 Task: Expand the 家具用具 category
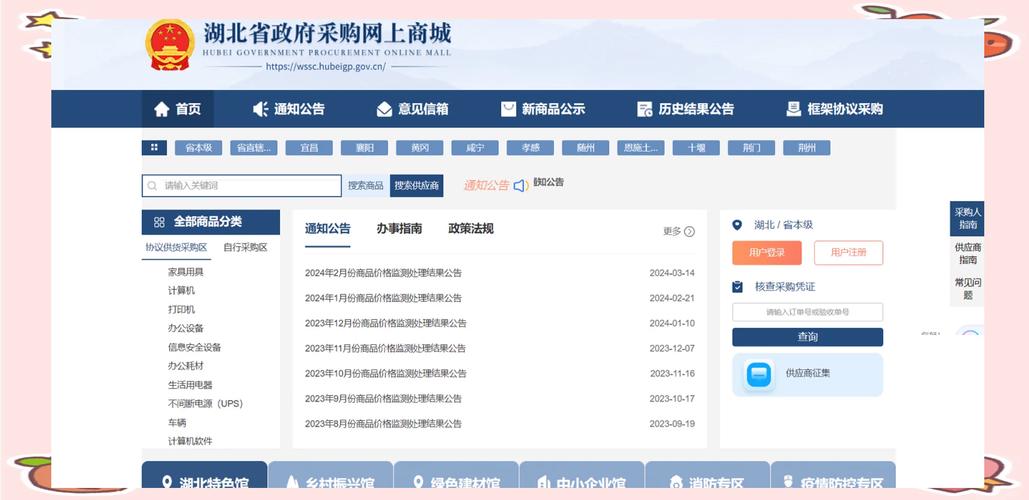click(x=186, y=272)
